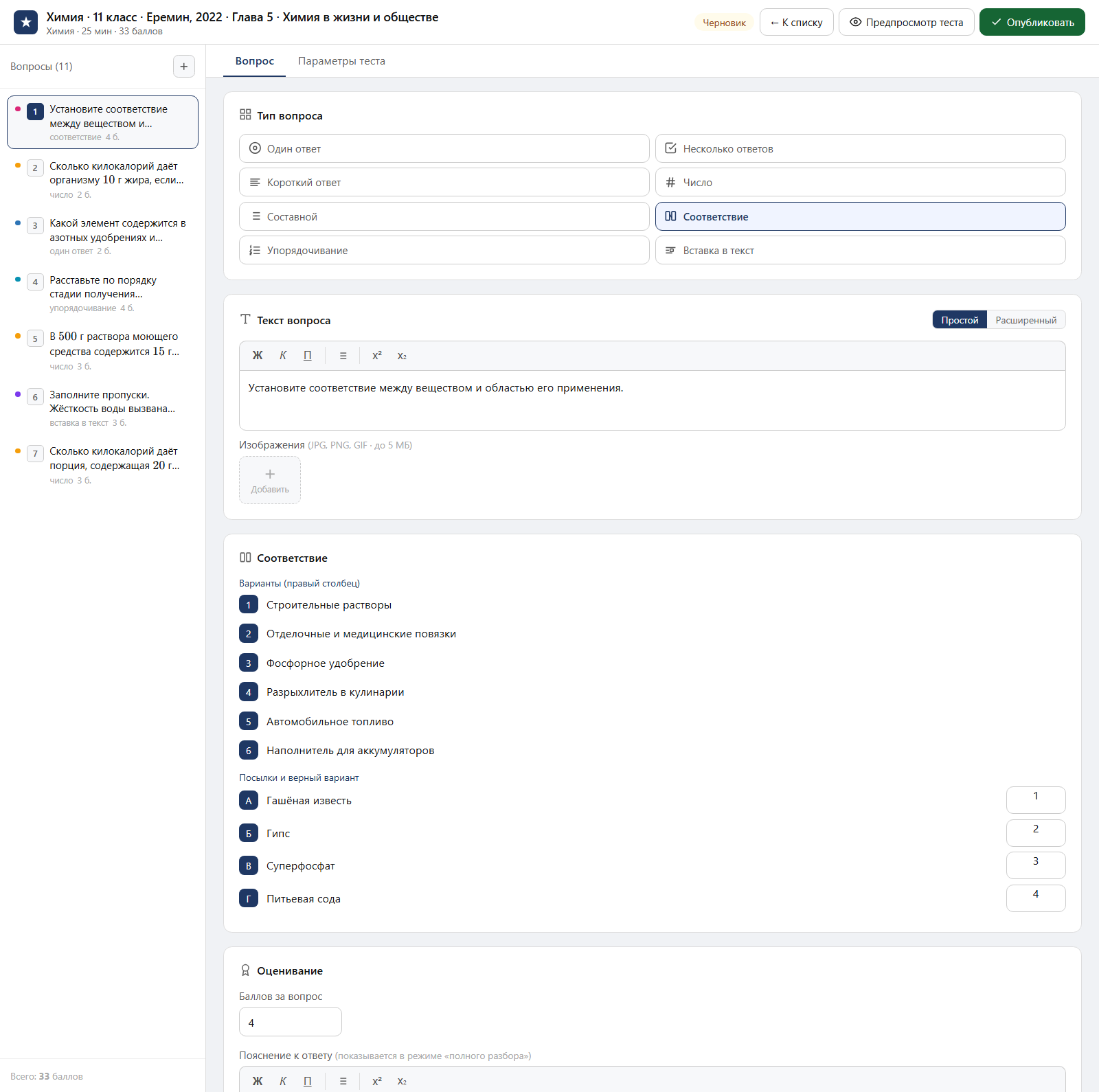This screenshot has width=1099, height=1092.
Task: Click the Опубликовать button
Action: pyautogui.click(x=1032, y=22)
